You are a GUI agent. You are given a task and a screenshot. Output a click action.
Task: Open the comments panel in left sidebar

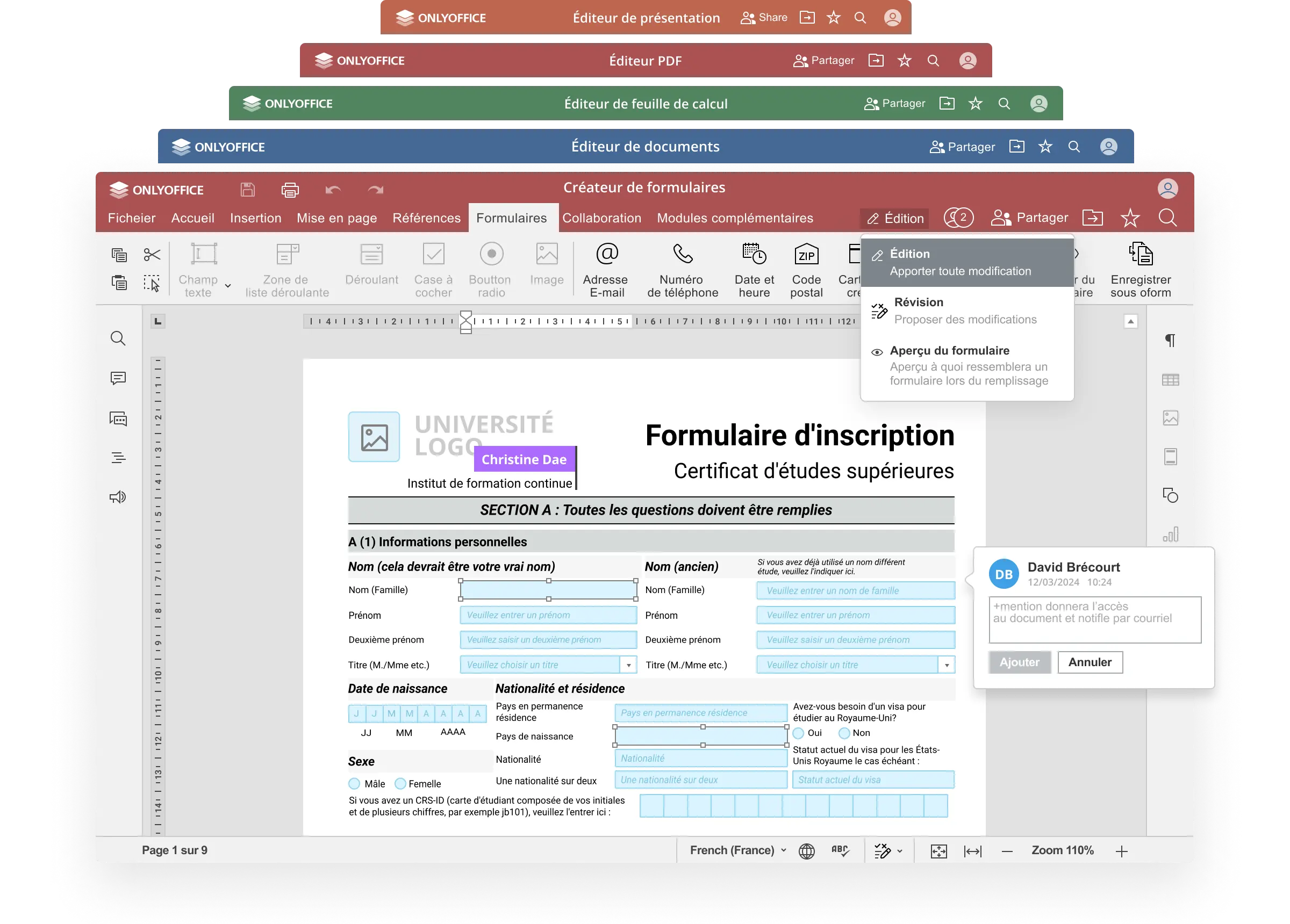[x=118, y=378]
